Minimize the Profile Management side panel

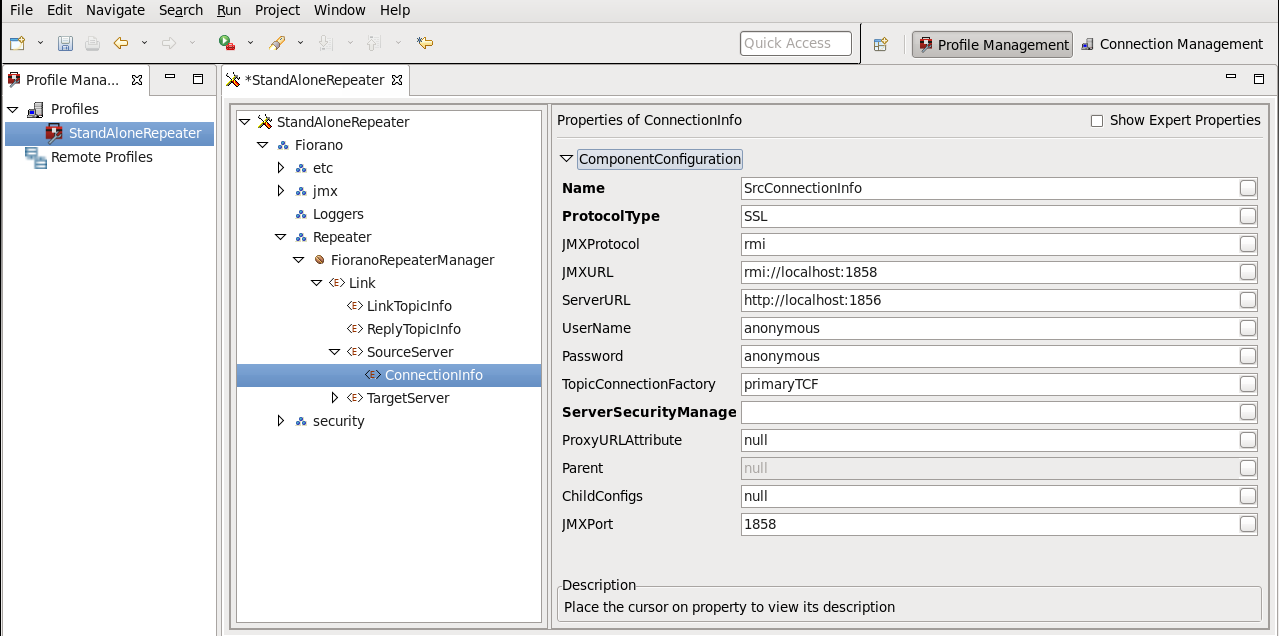click(x=171, y=79)
